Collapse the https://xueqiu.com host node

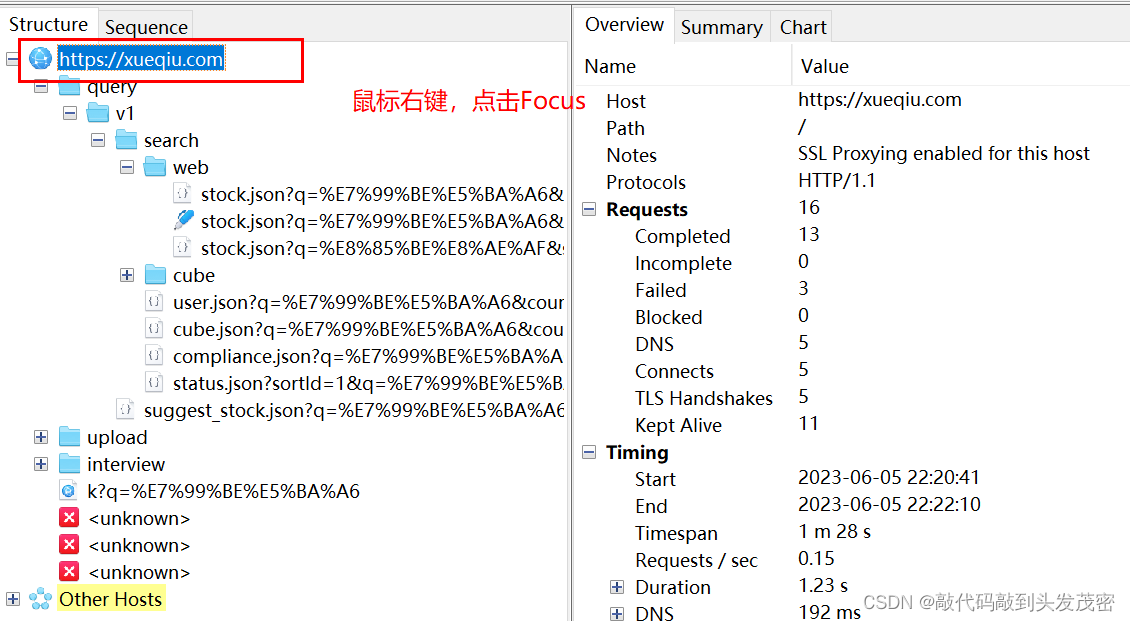[x=13, y=59]
